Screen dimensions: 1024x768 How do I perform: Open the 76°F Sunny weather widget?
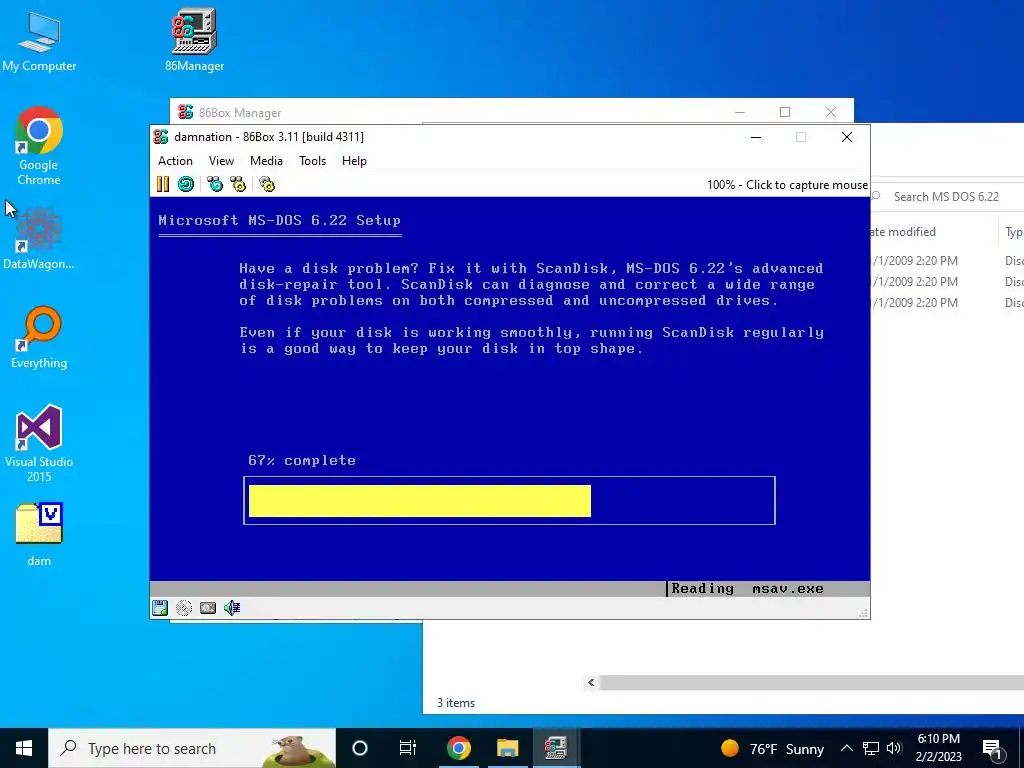(773, 748)
